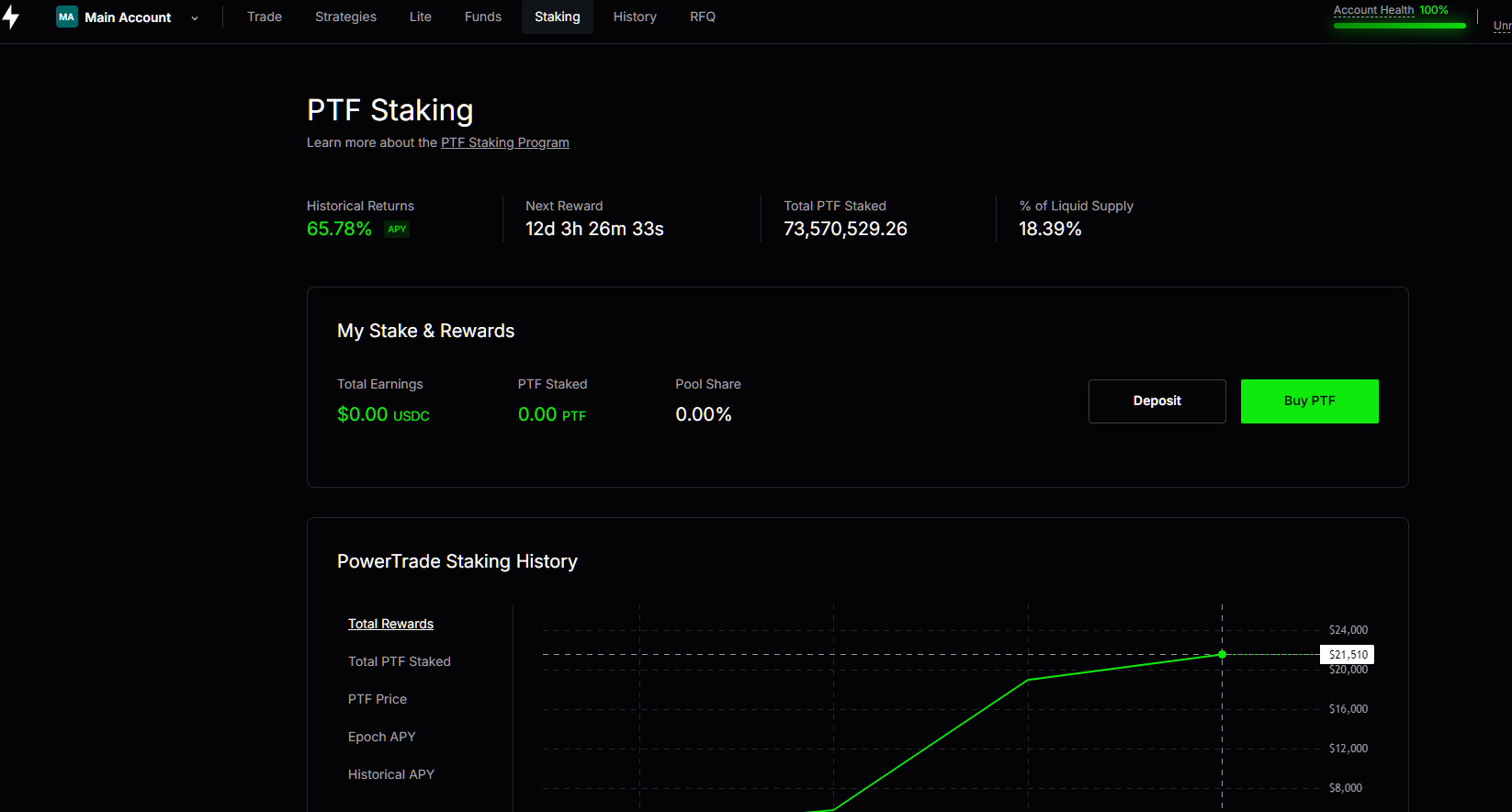Click the PowerTrade lightning bolt logo
Screen dimensions: 1512x812
pos(11,17)
